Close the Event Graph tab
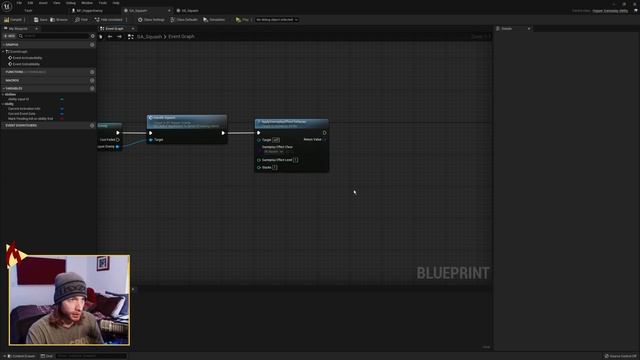The width and height of the screenshot is (640, 360). coord(133,29)
